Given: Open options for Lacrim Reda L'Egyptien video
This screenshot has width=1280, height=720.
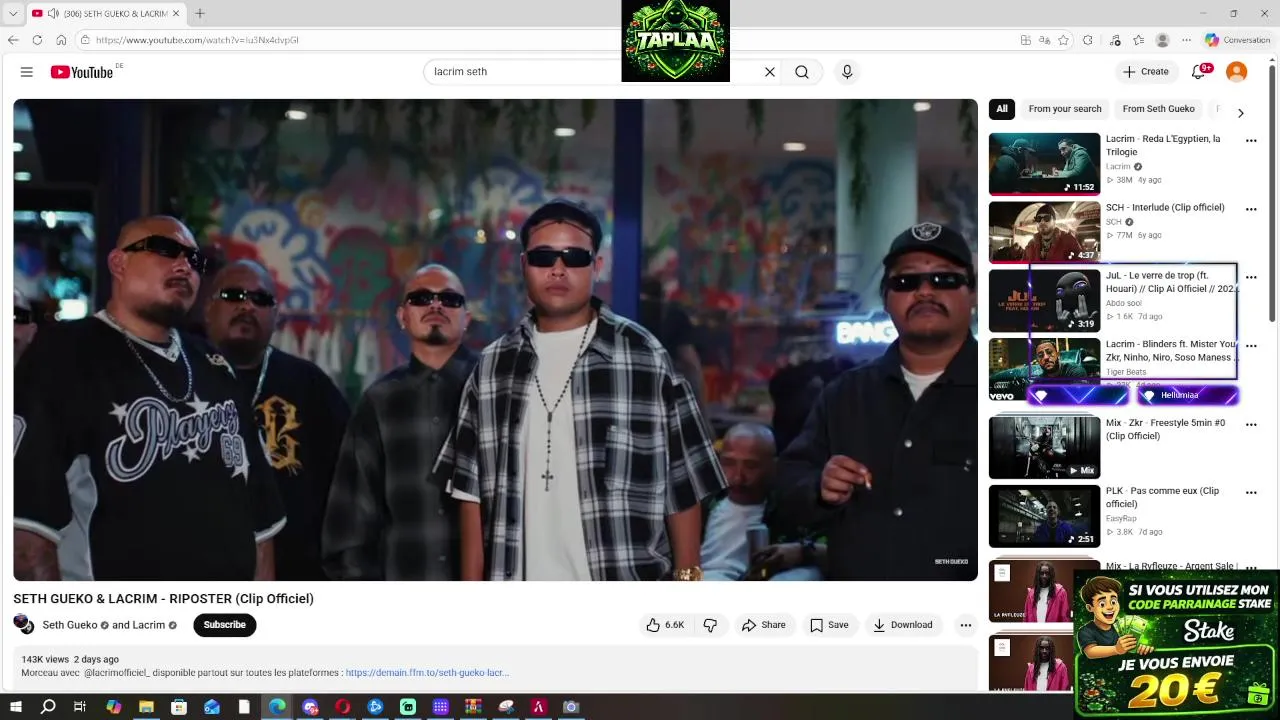Looking at the screenshot, I should pos(1251,141).
